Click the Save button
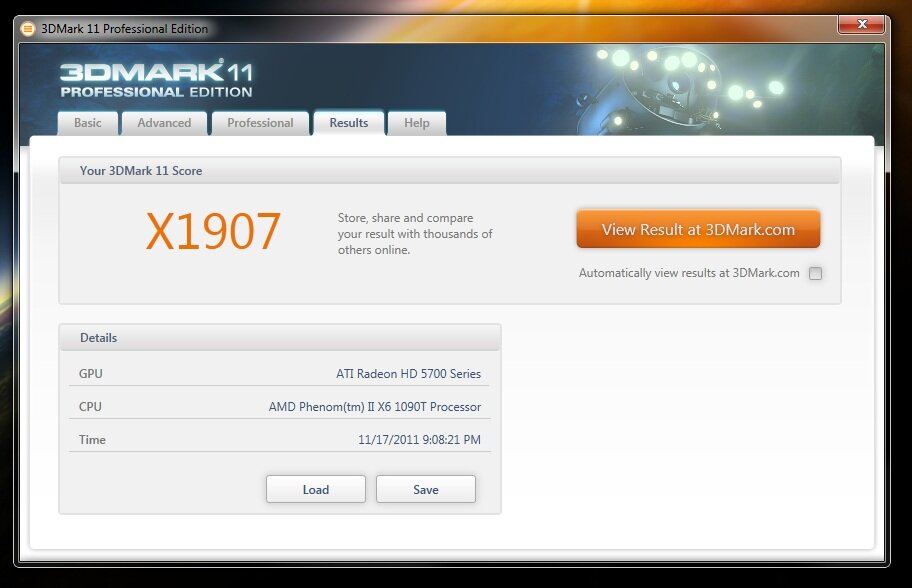The width and height of the screenshot is (912, 588). [426, 489]
